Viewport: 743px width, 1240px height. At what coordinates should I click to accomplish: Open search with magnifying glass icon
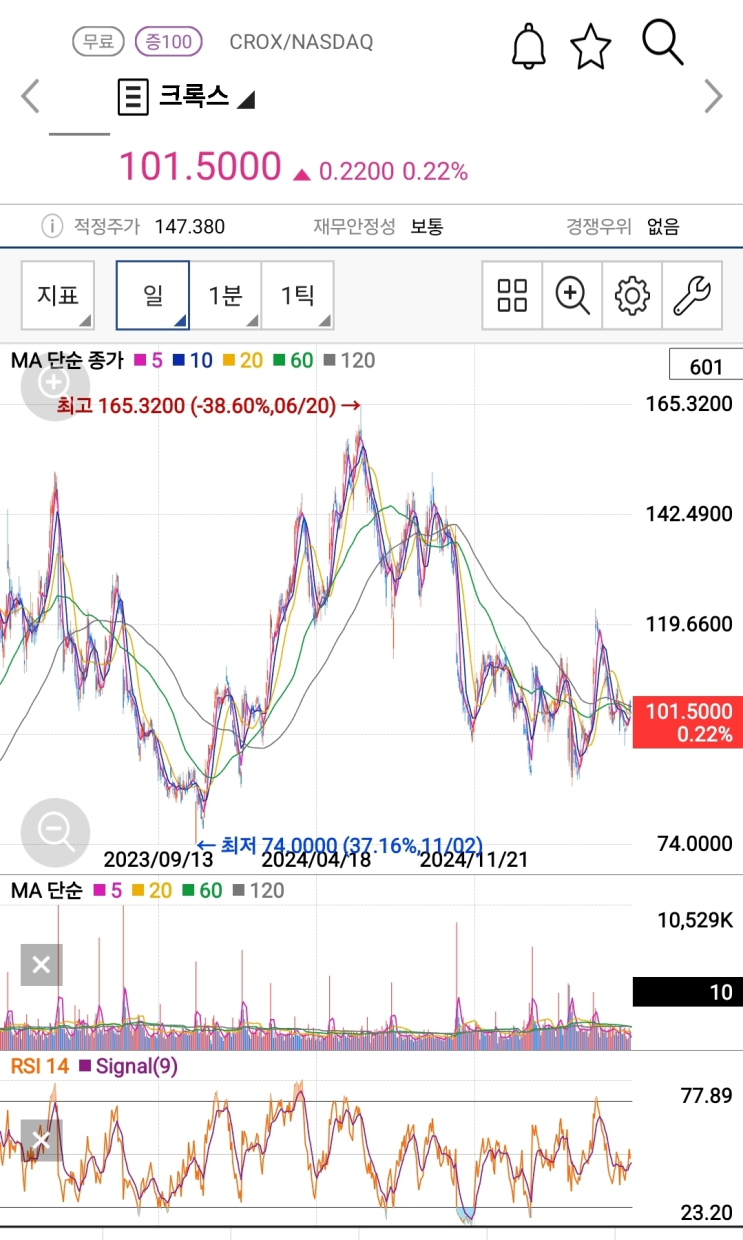[662, 43]
